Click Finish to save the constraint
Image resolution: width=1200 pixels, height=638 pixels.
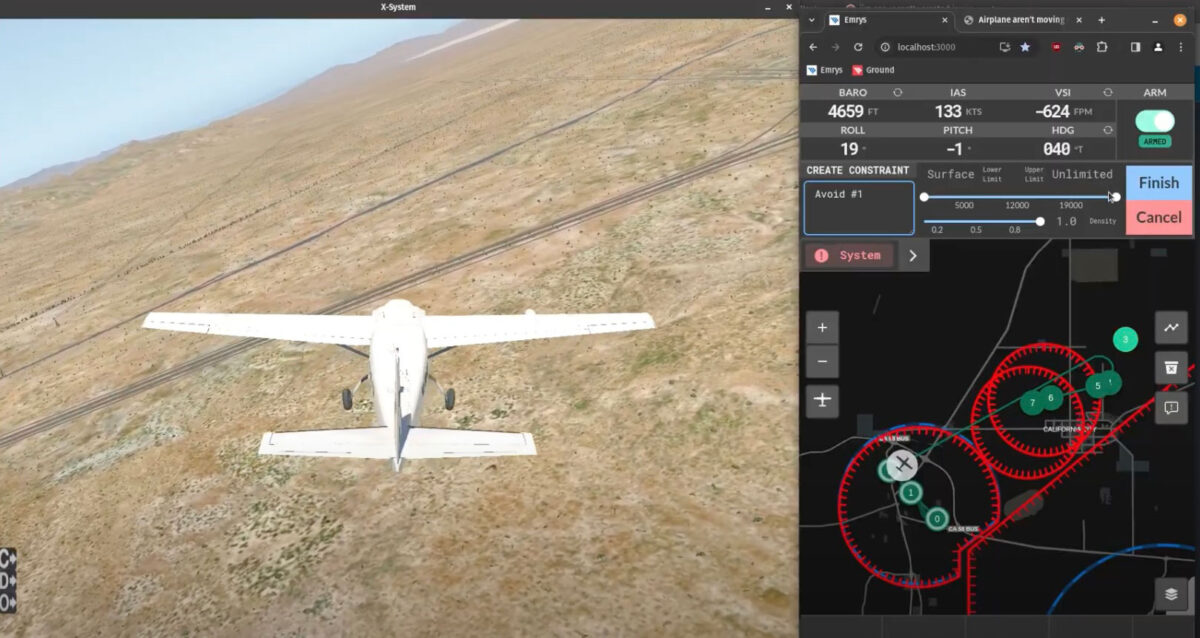coord(1159,183)
